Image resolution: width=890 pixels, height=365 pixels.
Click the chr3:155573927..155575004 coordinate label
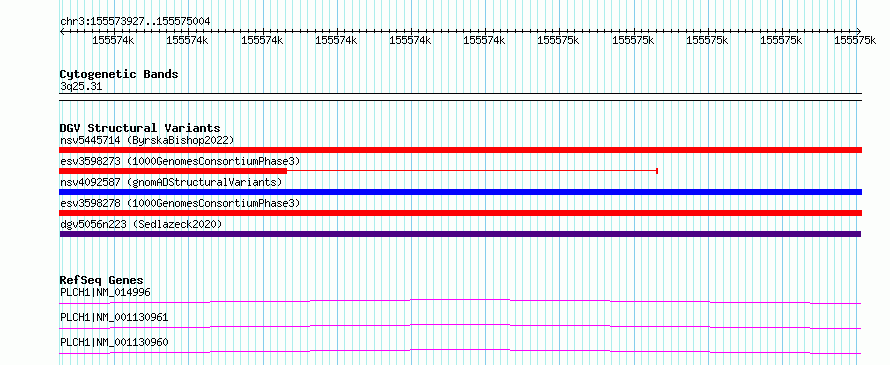pos(135,21)
